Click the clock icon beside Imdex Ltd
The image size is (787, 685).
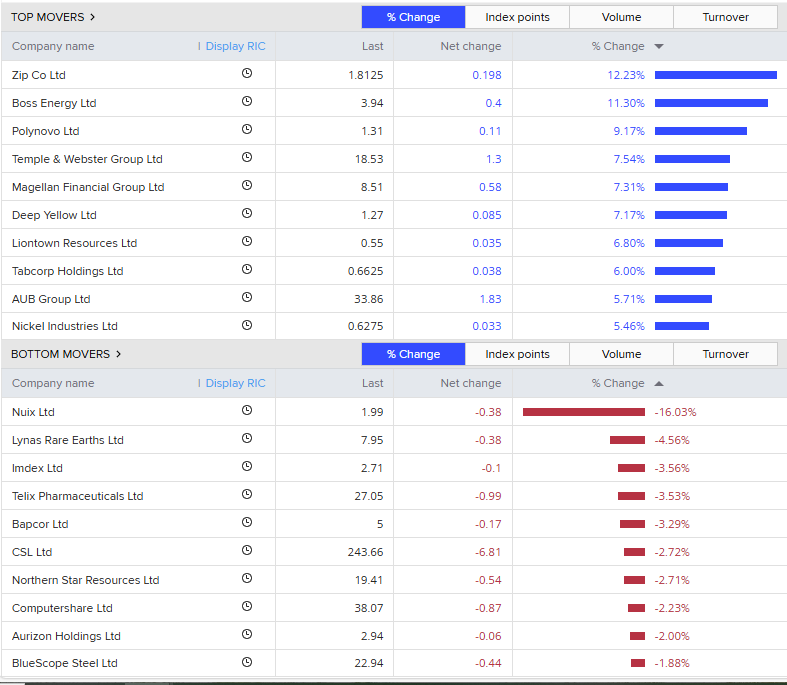[246, 467]
